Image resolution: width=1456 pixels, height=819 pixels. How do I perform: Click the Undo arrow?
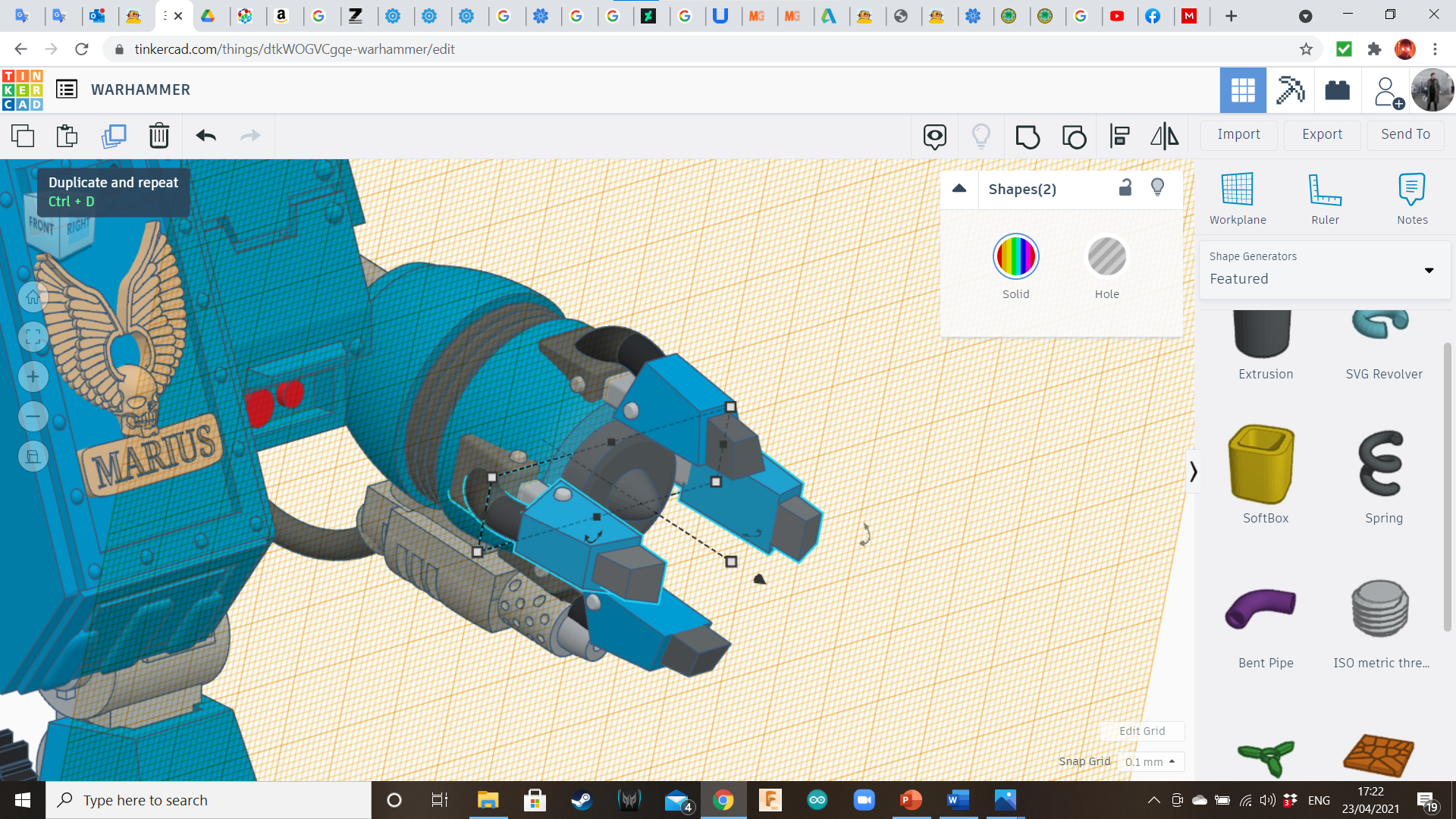(206, 136)
